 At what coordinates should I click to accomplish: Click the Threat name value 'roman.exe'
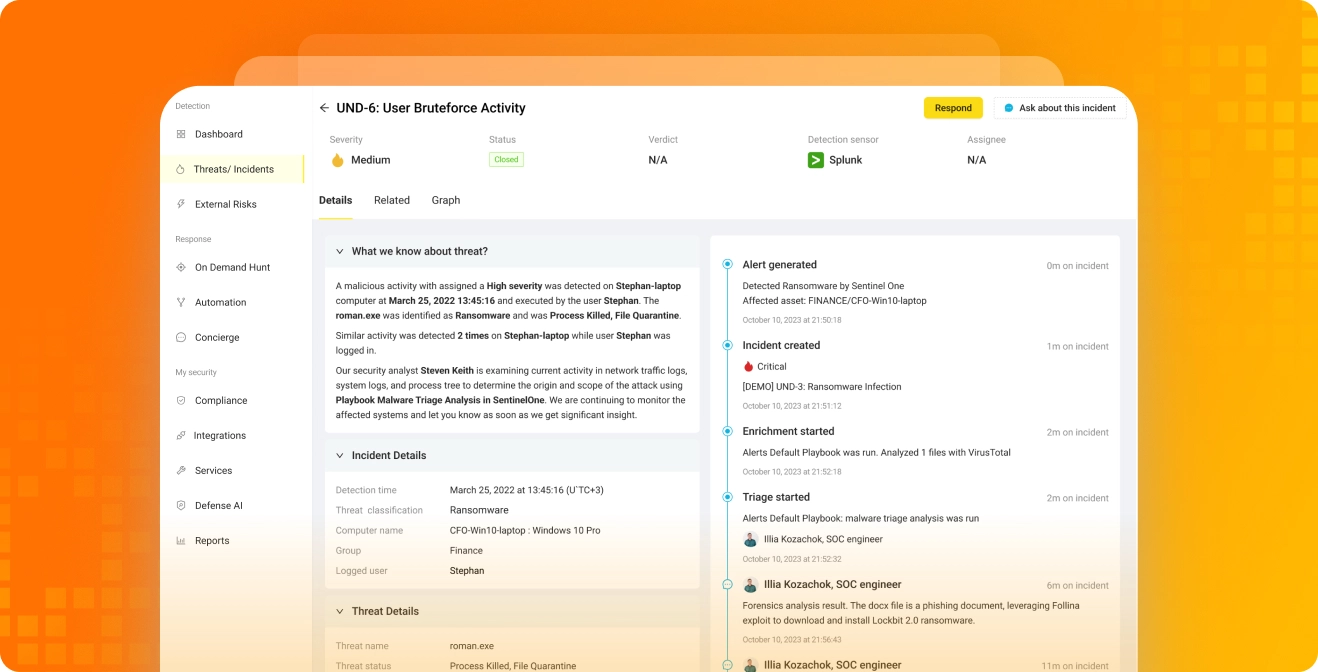(472, 646)
